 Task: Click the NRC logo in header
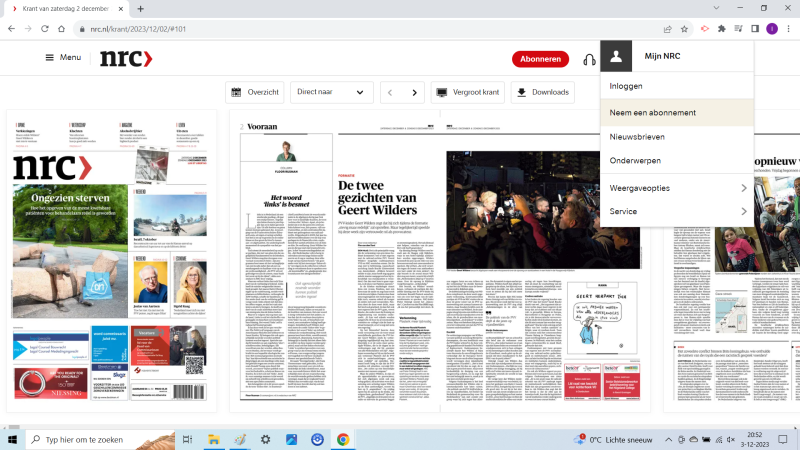[126, 59]
